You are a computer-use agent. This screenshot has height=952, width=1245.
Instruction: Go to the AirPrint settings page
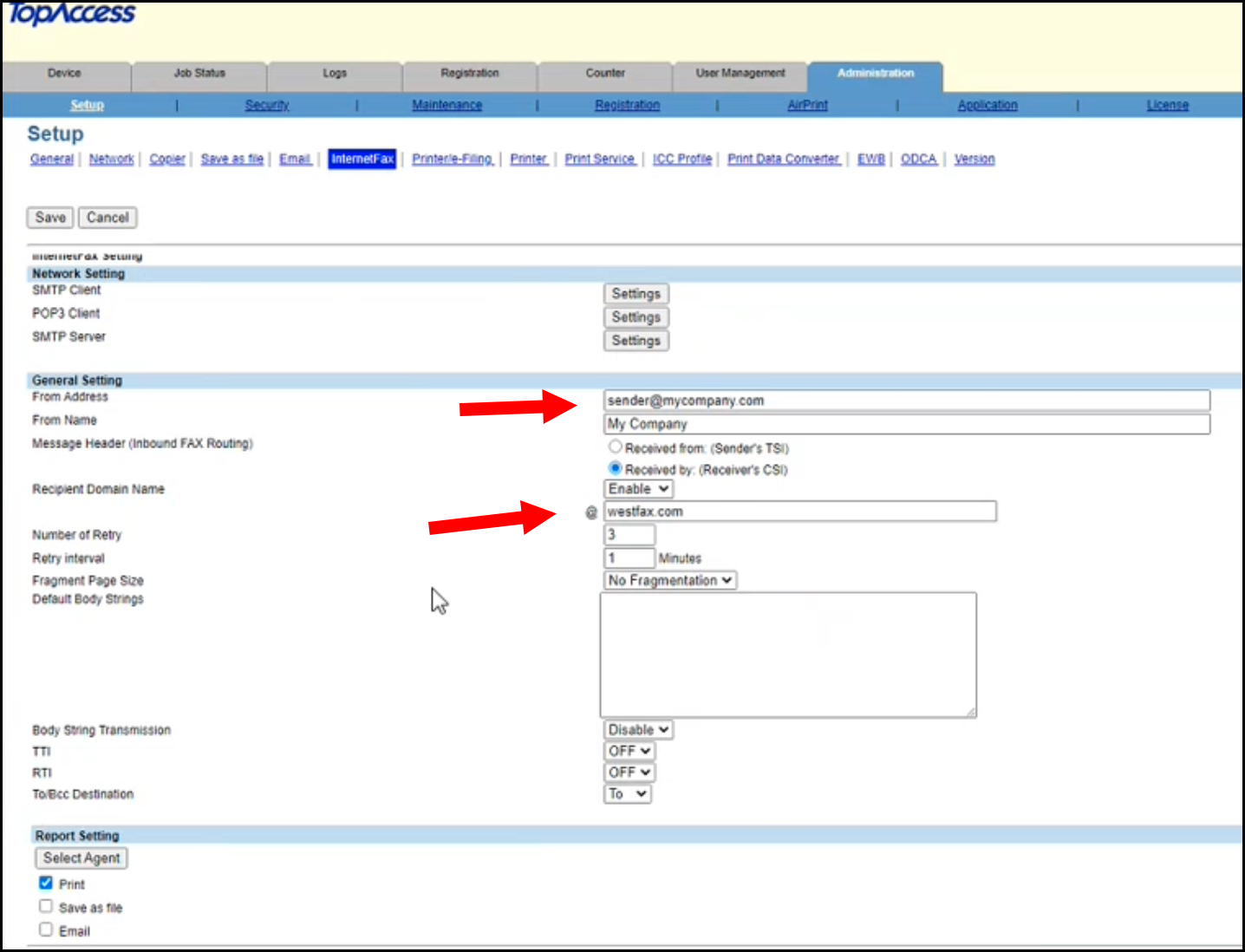pos(806,104)
